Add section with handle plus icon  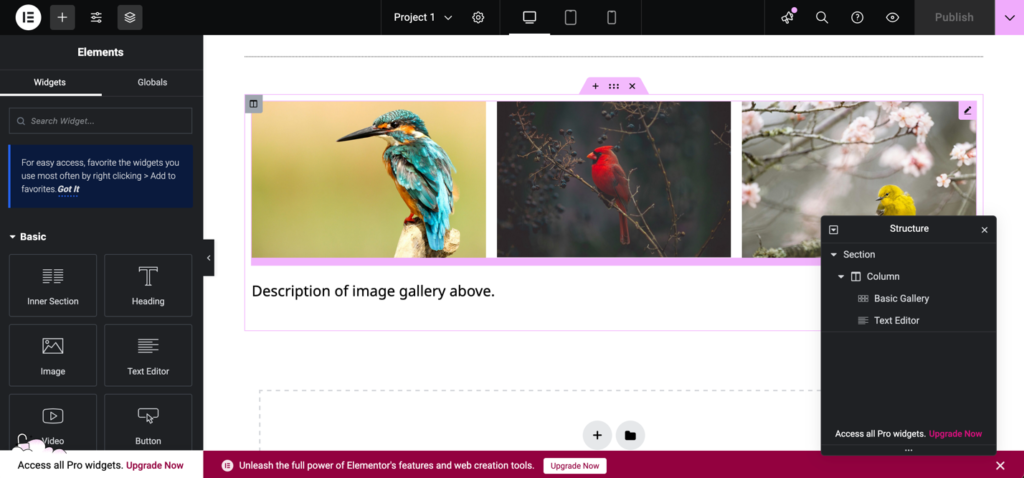point(595,86)
